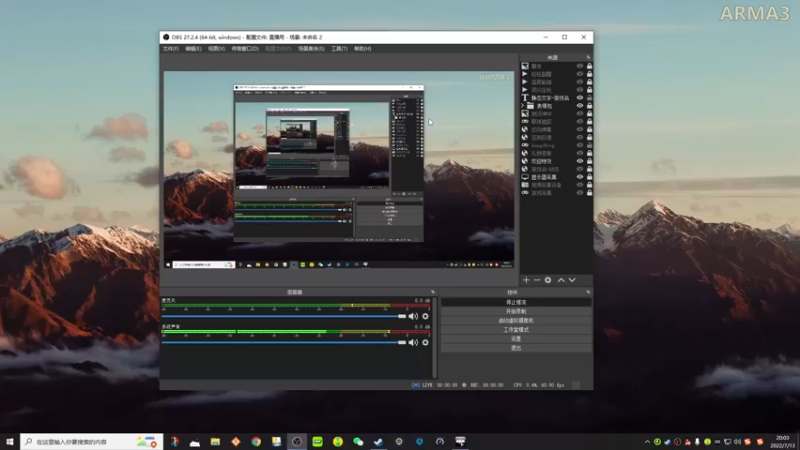Open the 停靠窗口(D) menu
The width and height of the screenshot is (800, 450).
(x=245, y=48)
